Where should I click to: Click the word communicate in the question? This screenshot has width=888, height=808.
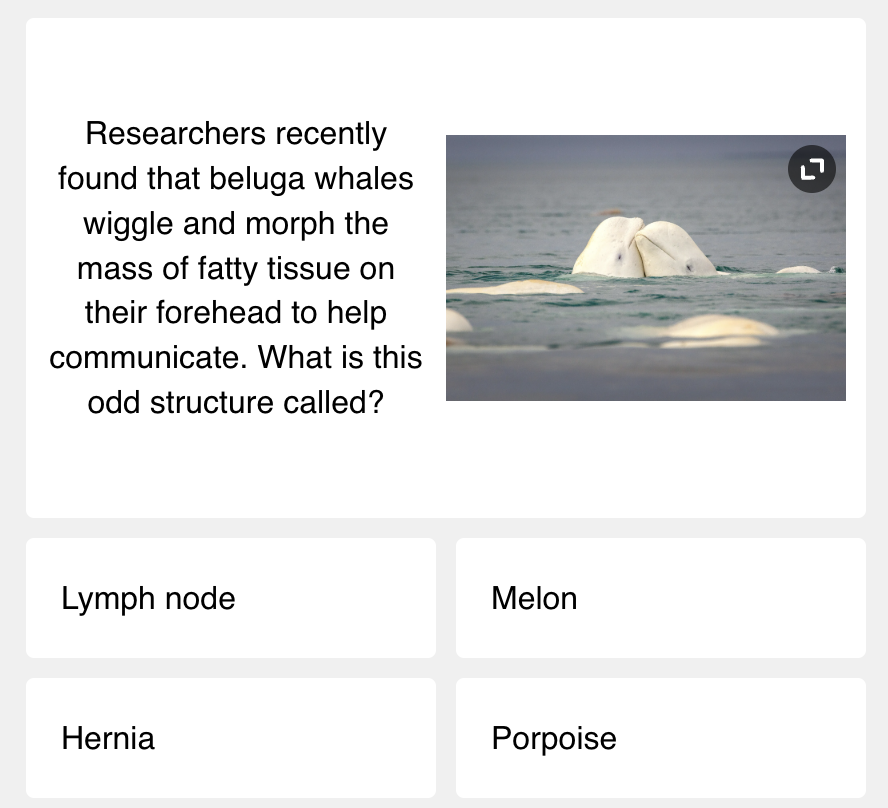(151, 357)
